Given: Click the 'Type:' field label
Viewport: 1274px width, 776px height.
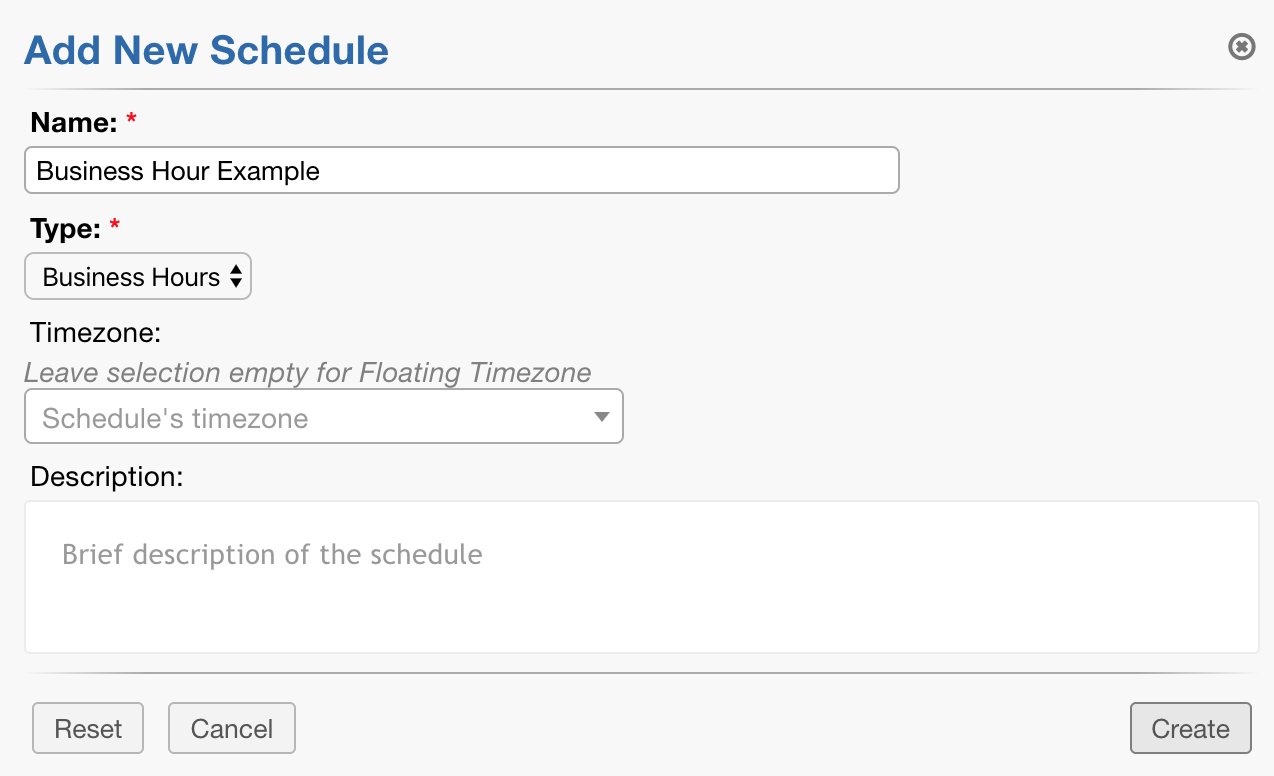Looking at the screenshot, I should [65, 229].
